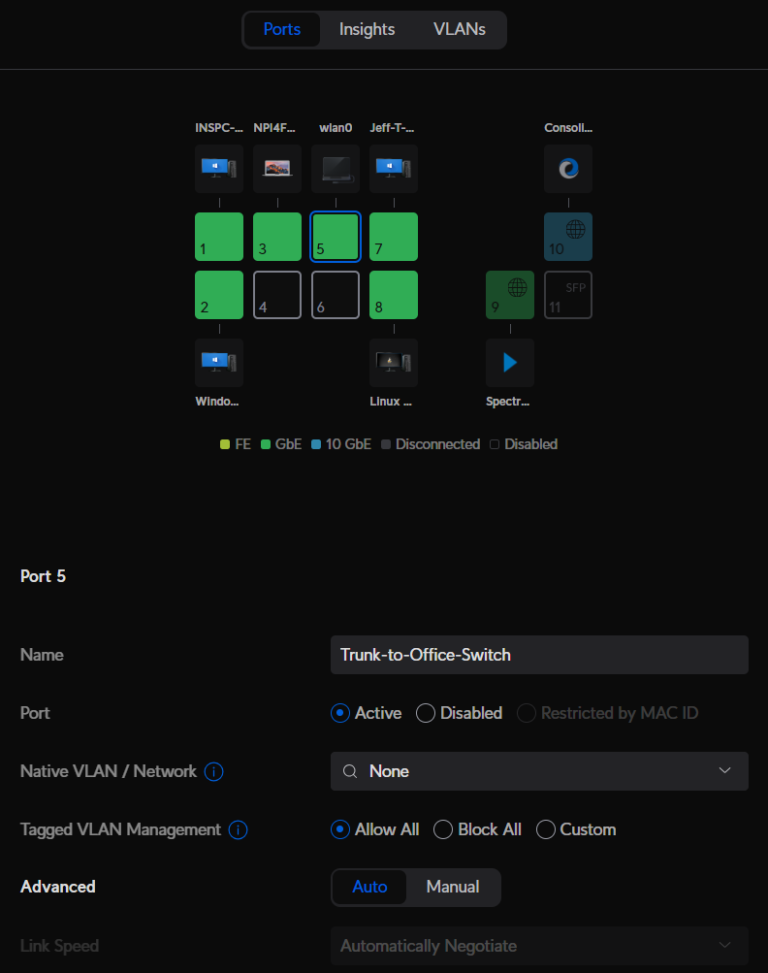This screenshot has width=768, height=973.
Task: Click the port Name text field
Action: (539, 655)
